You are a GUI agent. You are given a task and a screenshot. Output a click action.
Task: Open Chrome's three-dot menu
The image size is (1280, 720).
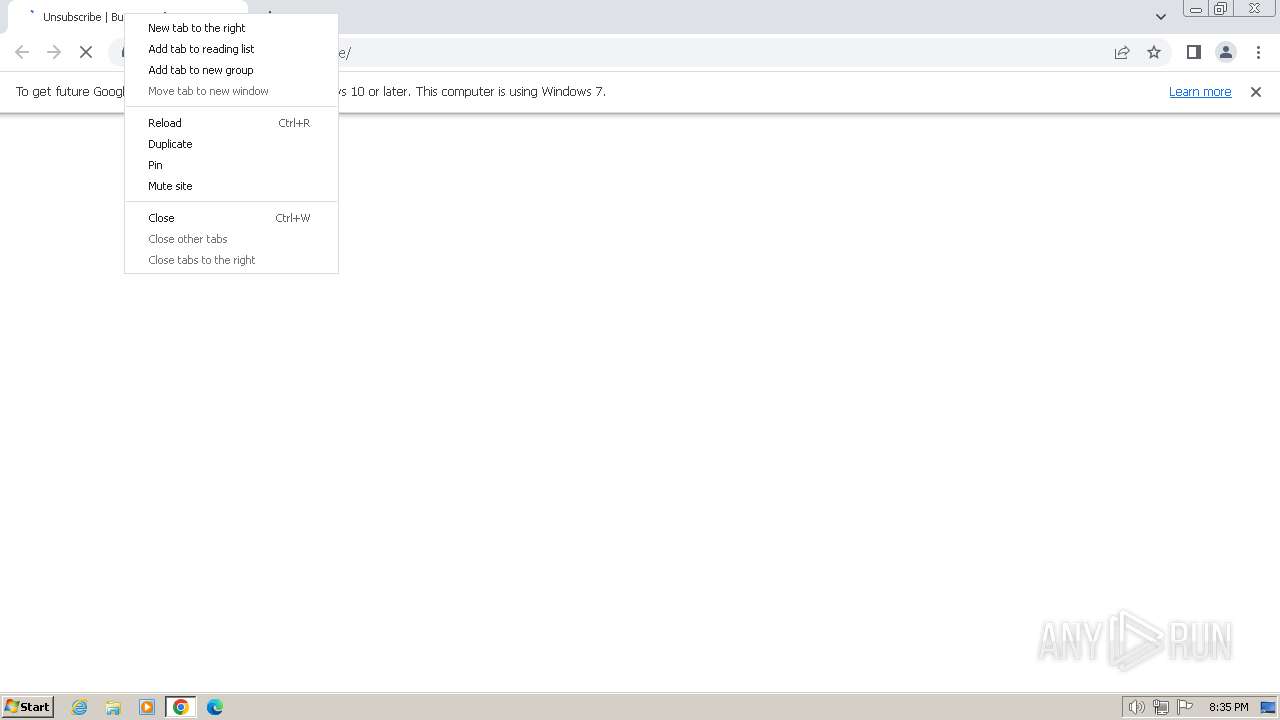tap(1258, 52)
